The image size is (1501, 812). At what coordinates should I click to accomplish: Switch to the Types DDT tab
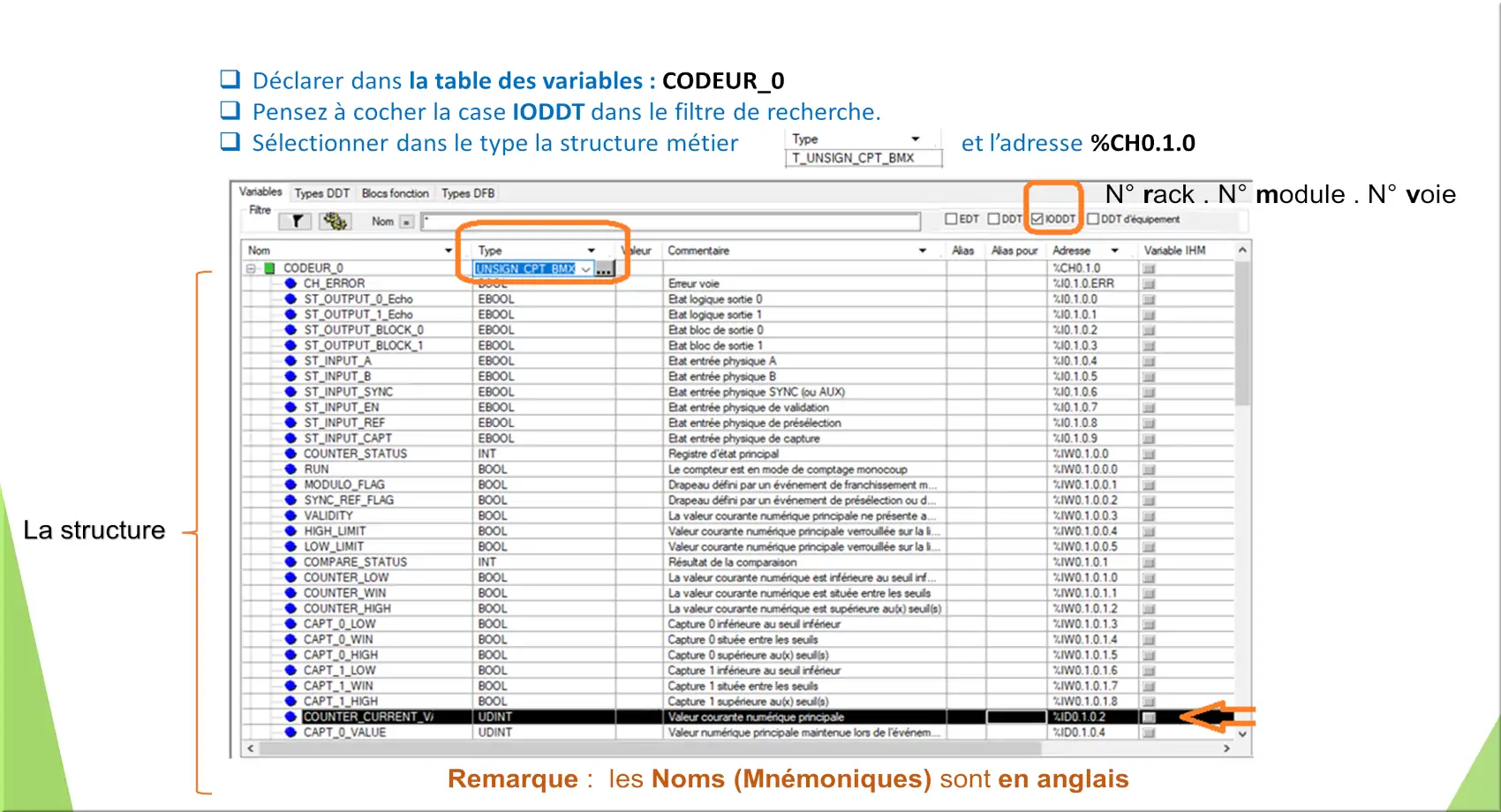[322, 193]
